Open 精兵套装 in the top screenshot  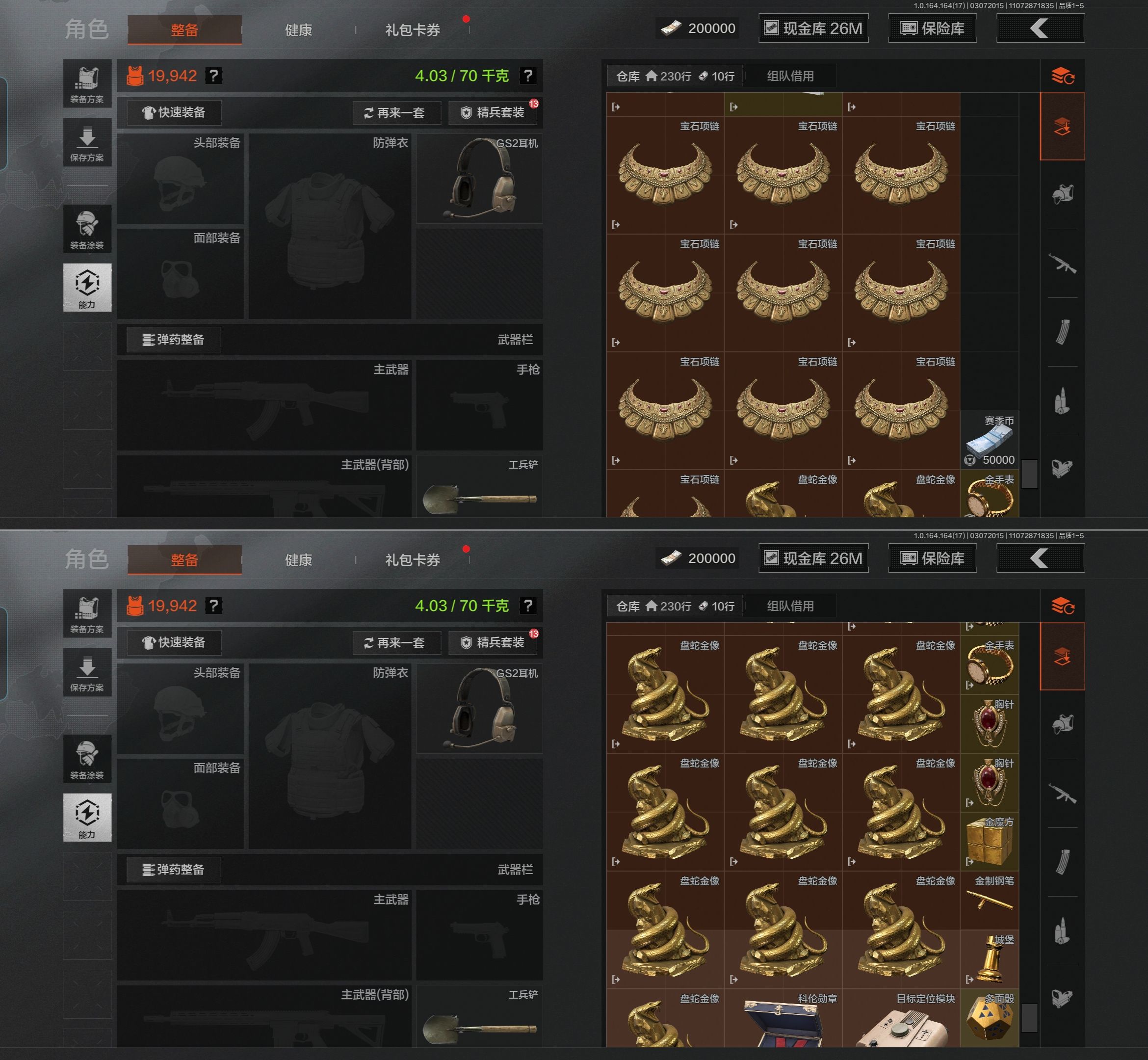click(x=493, y=112)
